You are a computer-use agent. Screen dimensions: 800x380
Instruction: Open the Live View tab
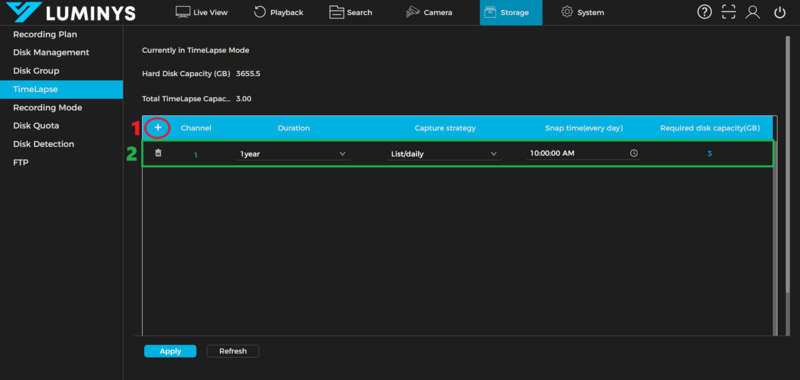coord(202,12)
